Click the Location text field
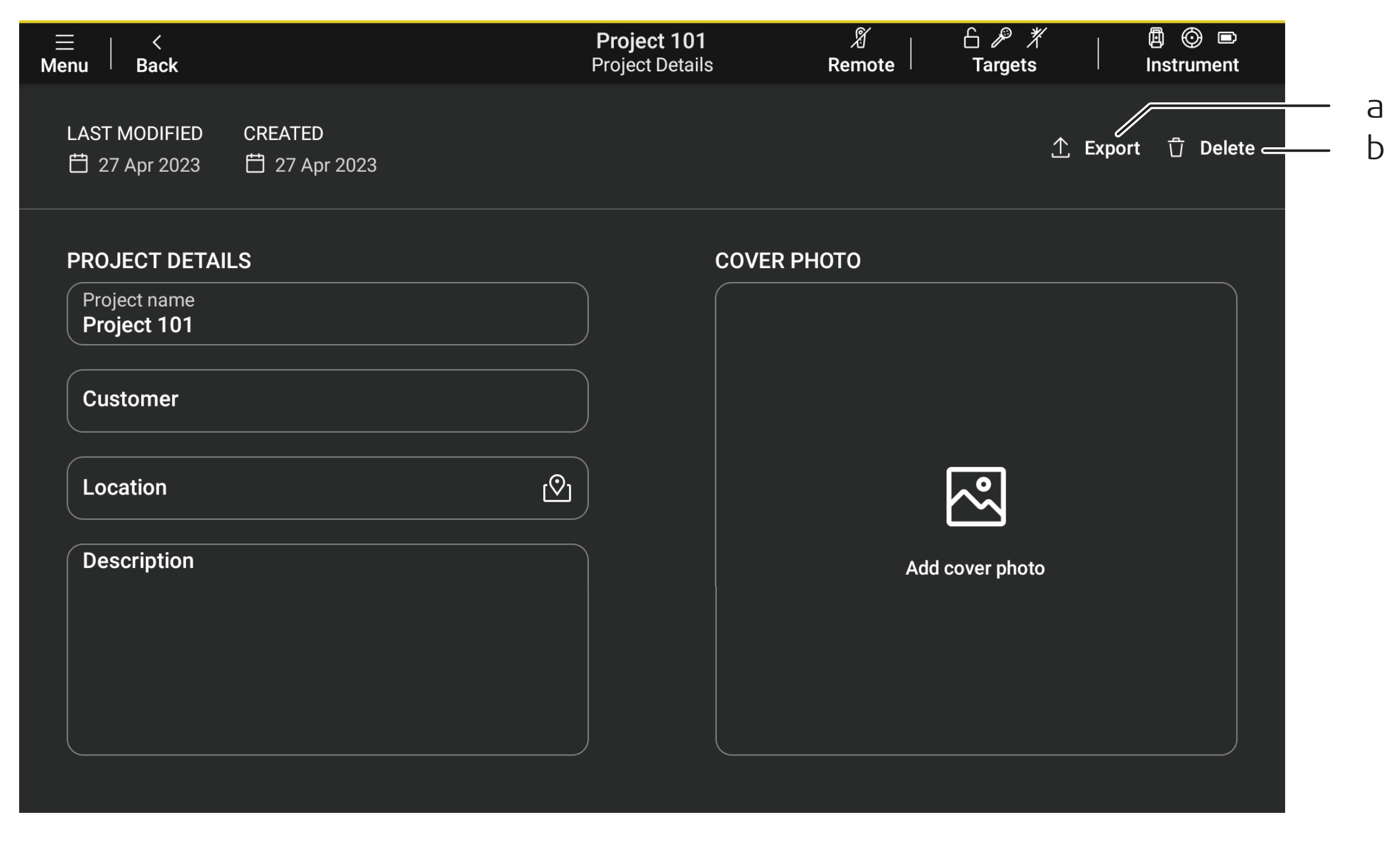The height and width of the screenshot is (847, 1400). pos(299,488)
